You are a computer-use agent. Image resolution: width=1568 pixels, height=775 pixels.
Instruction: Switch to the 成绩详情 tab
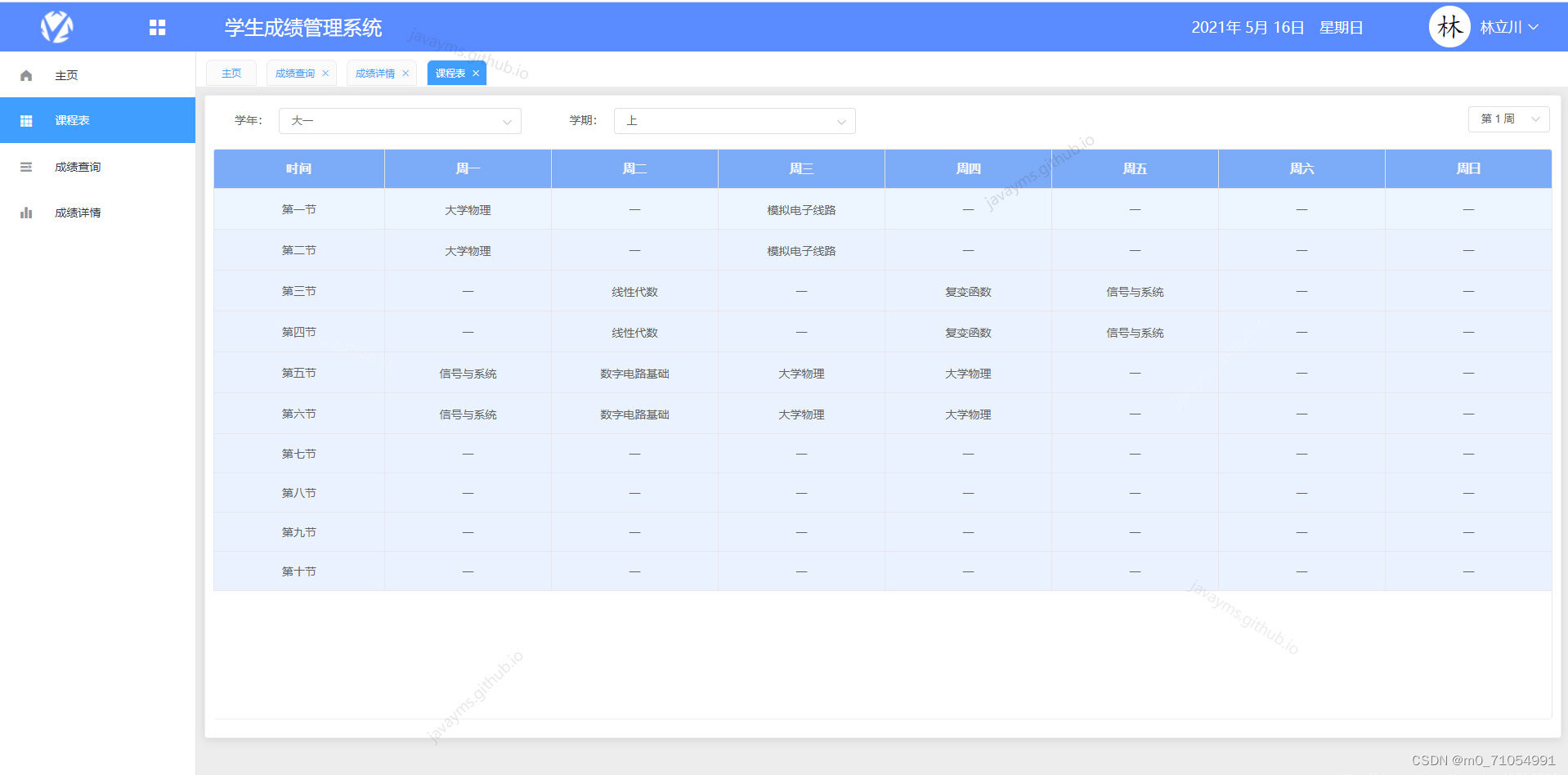pyautogui.click(x=374, y=73)
